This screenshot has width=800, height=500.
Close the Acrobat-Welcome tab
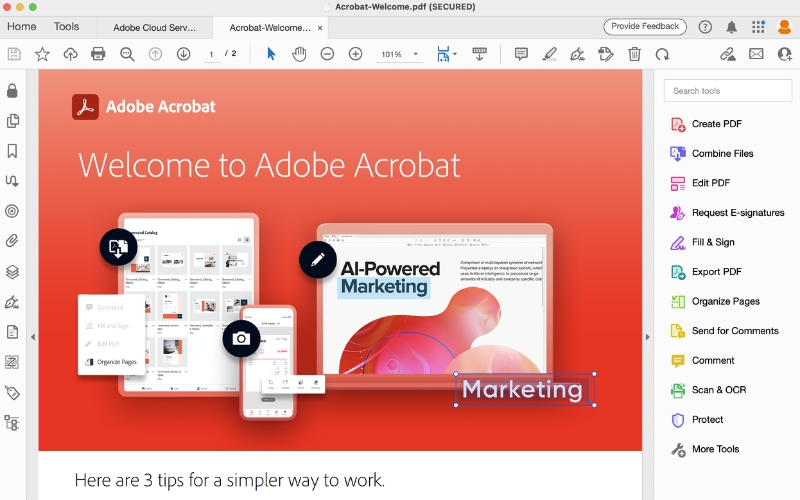click(x=320, y=28)
